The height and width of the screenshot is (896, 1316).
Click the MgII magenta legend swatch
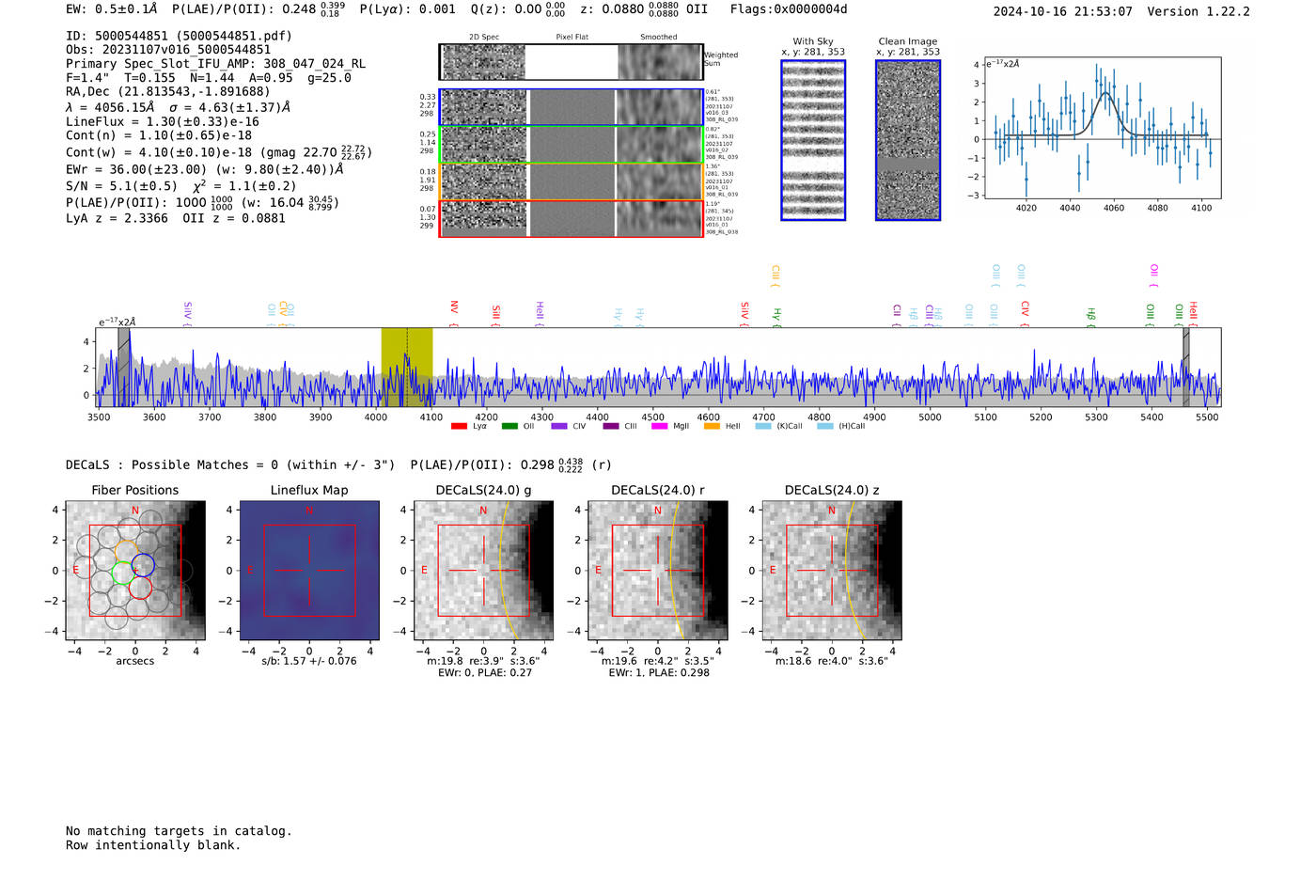pos(659,427)
